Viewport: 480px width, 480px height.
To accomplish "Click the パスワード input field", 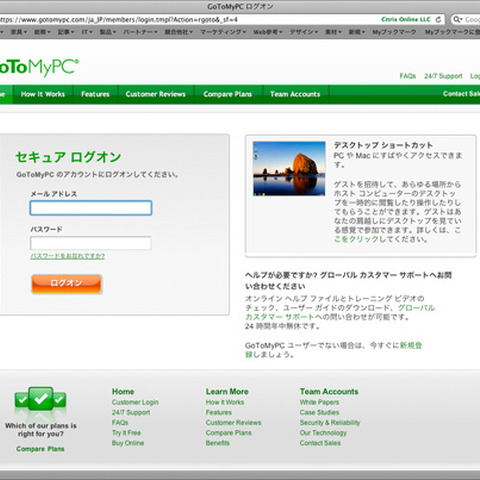I will [91, 243].
